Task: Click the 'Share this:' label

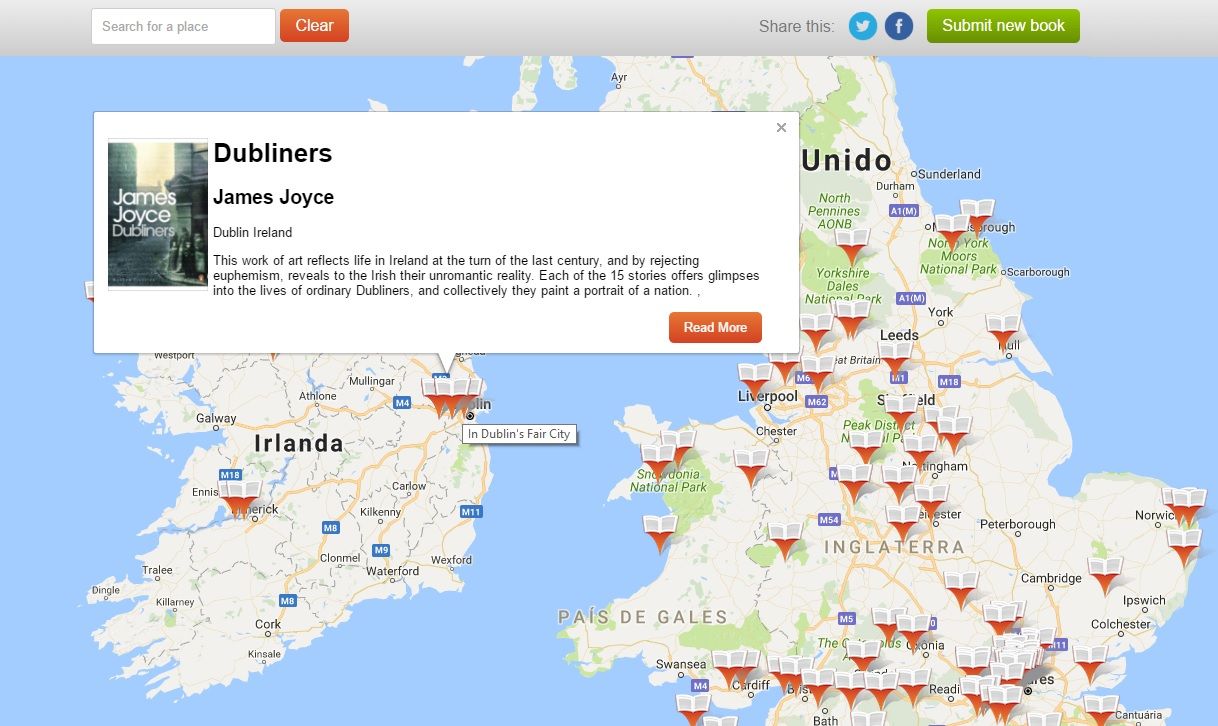Action: 796,26
